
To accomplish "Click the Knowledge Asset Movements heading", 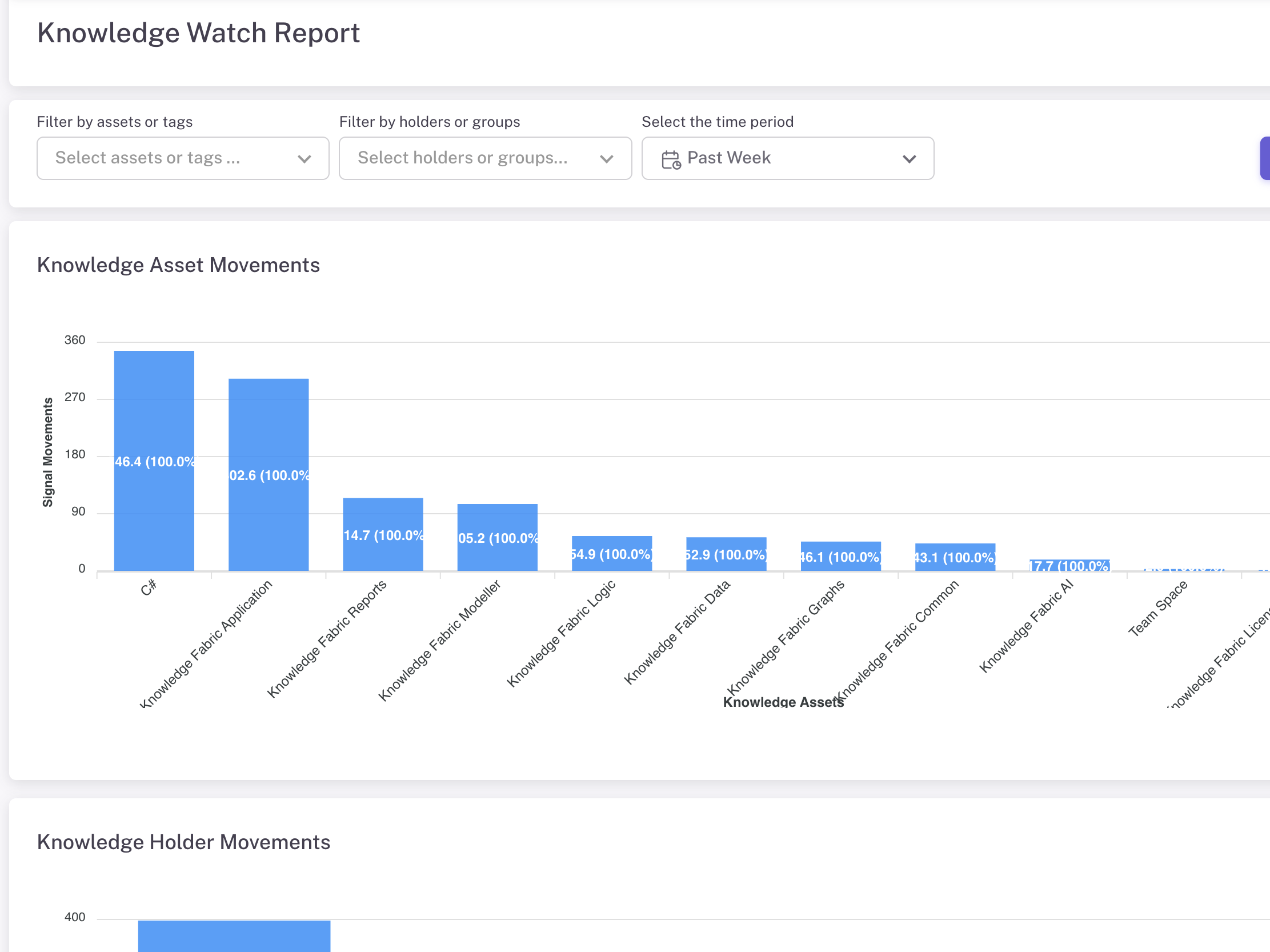I will pyautogui.click(x=178, y=265).
